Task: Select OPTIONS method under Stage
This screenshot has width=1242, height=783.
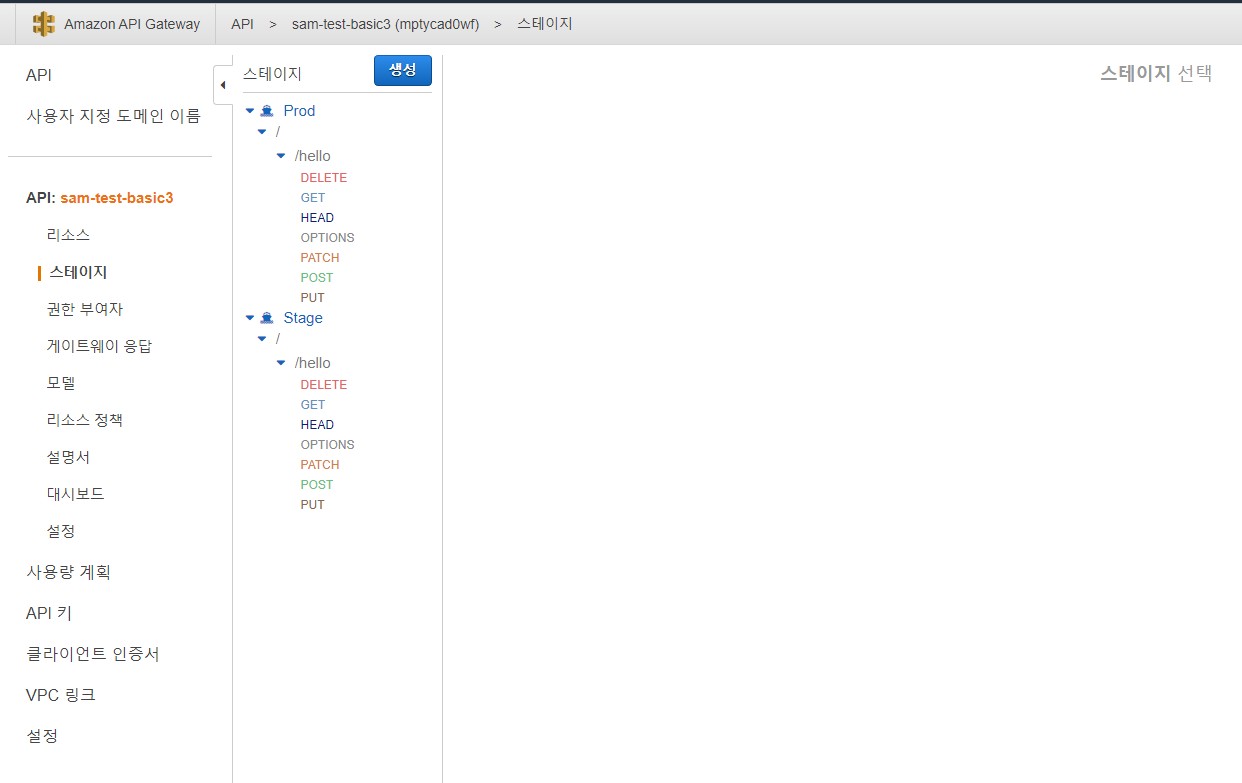Action: coord(328,445)
